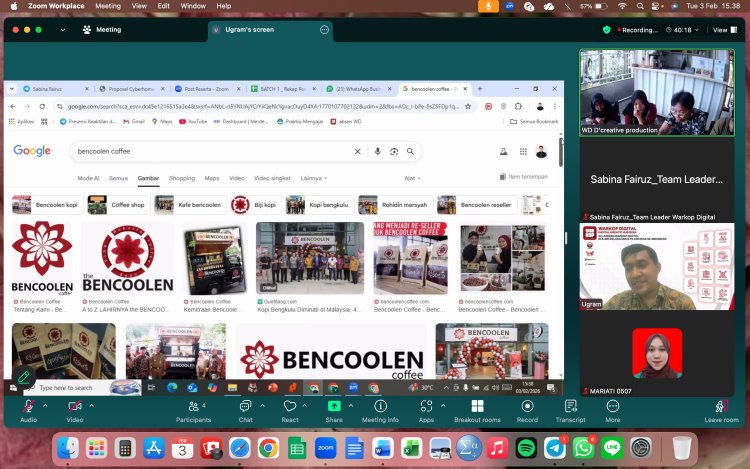Open Calendar from the Dock
The width and height of the screenshot is (750, 469).
pyautogui.click(x=182, y=448)
